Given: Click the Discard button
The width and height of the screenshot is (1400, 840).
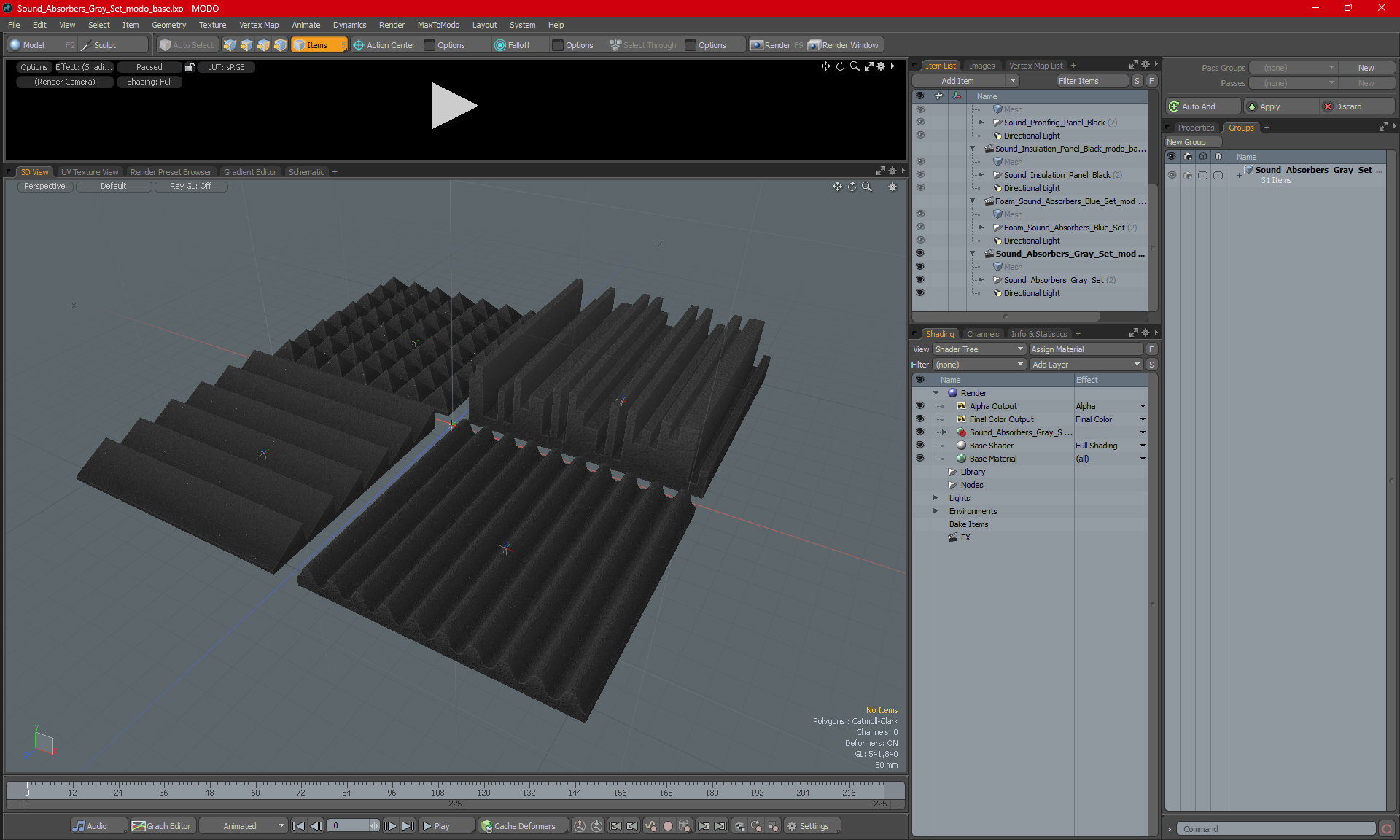Looking at the screenshot, I should click(1357, 106).
